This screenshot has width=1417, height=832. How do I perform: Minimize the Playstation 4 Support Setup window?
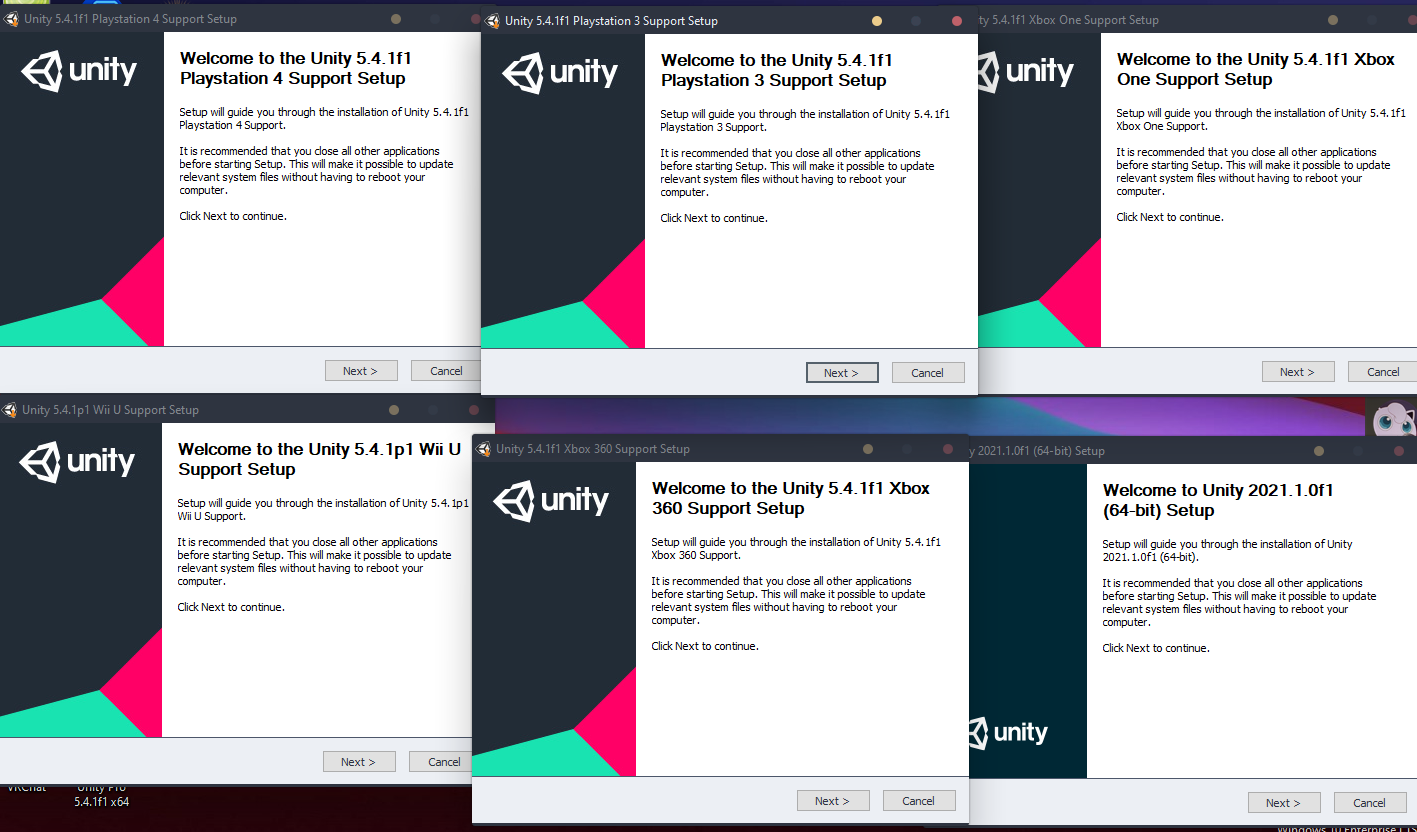[x=396, y=19]
